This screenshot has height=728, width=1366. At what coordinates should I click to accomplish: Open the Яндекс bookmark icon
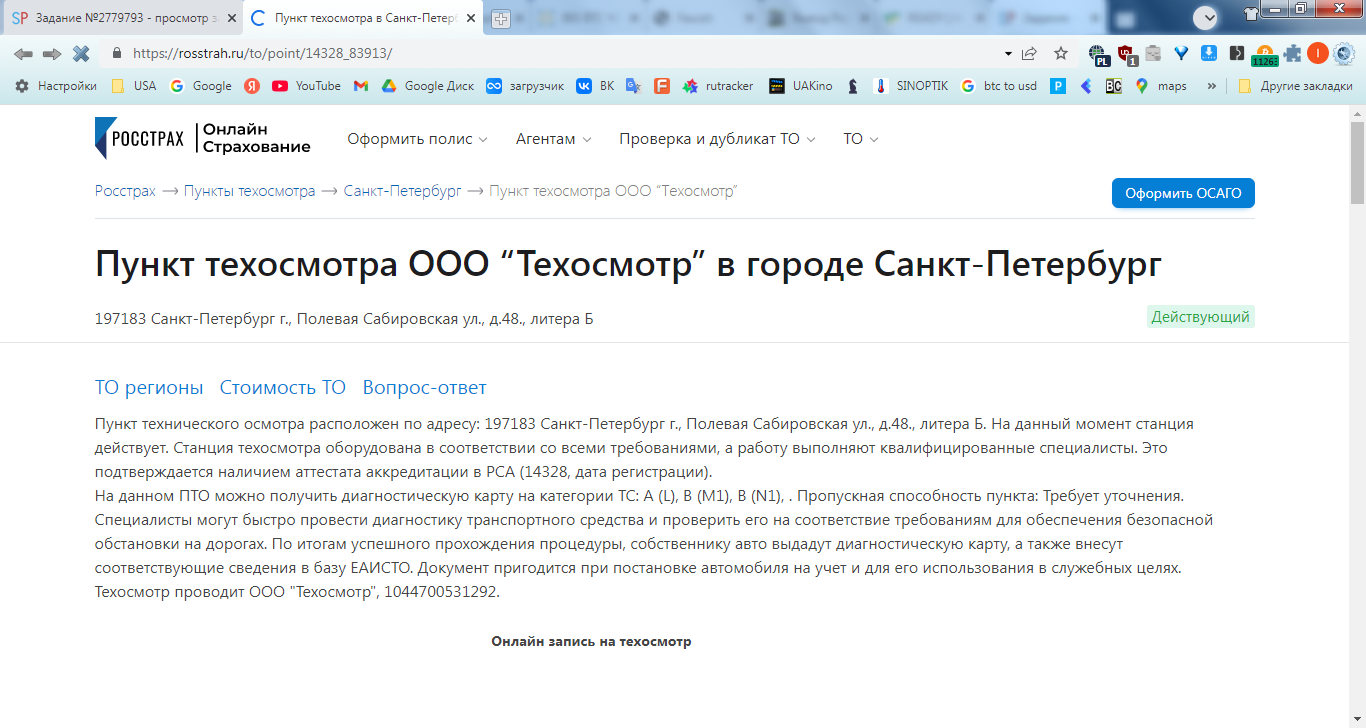click(x=252, y=86)
